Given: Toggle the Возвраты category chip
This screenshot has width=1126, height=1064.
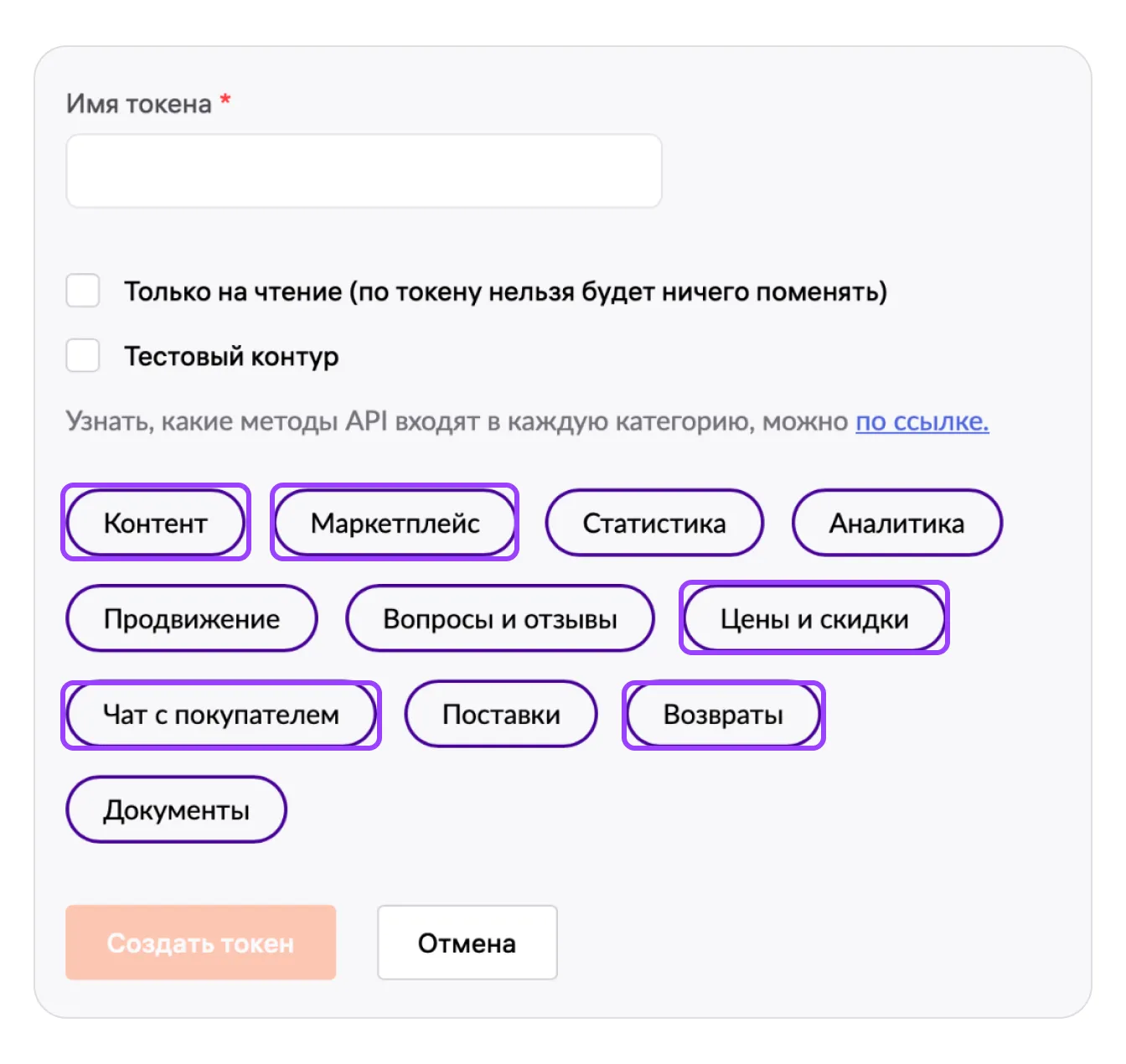Looking at the screenshot, I should pos(723,715).
